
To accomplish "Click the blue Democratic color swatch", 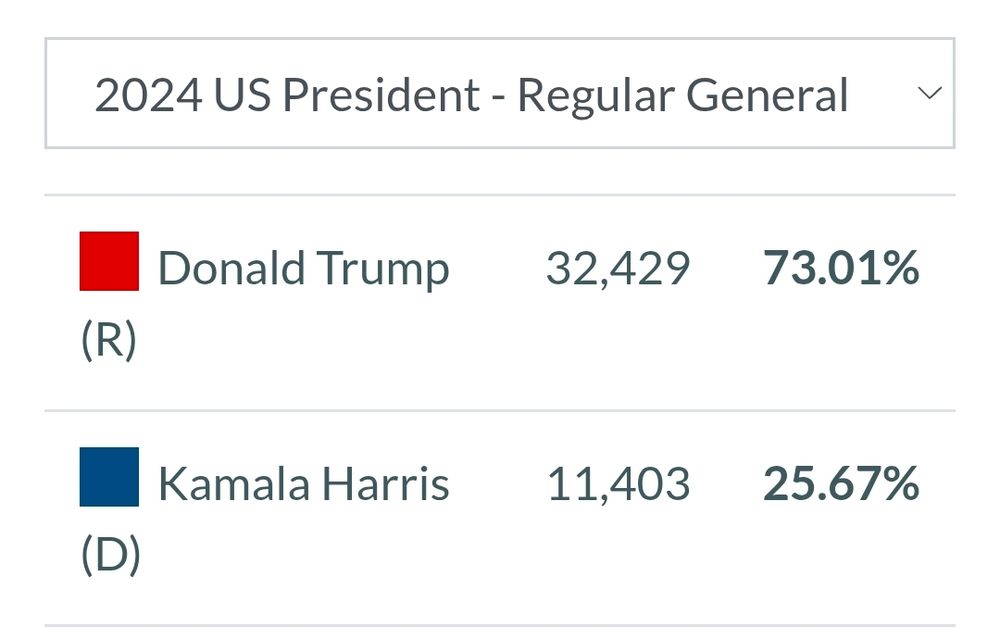I will [109, 477].
